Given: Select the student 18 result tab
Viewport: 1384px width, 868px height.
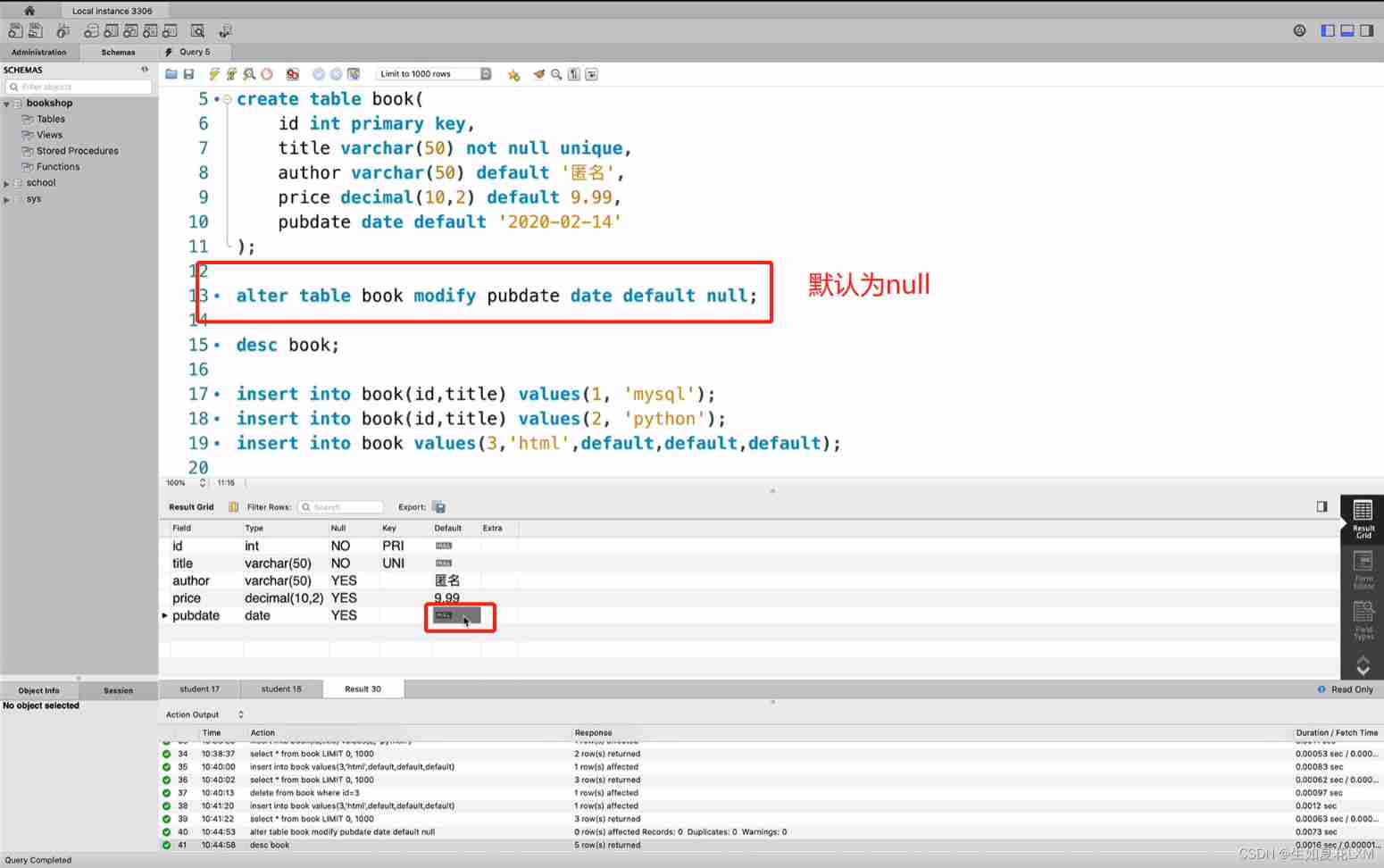Looking at the screenshot, I should point(281,689).
